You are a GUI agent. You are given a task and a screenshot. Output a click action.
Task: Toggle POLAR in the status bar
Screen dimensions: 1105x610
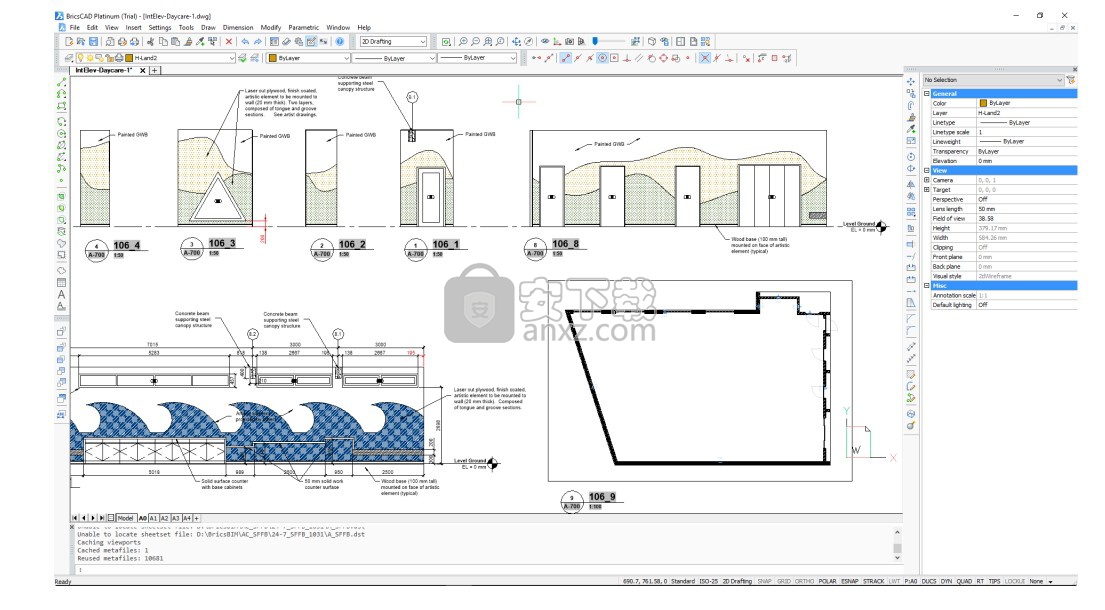(827, 581)
